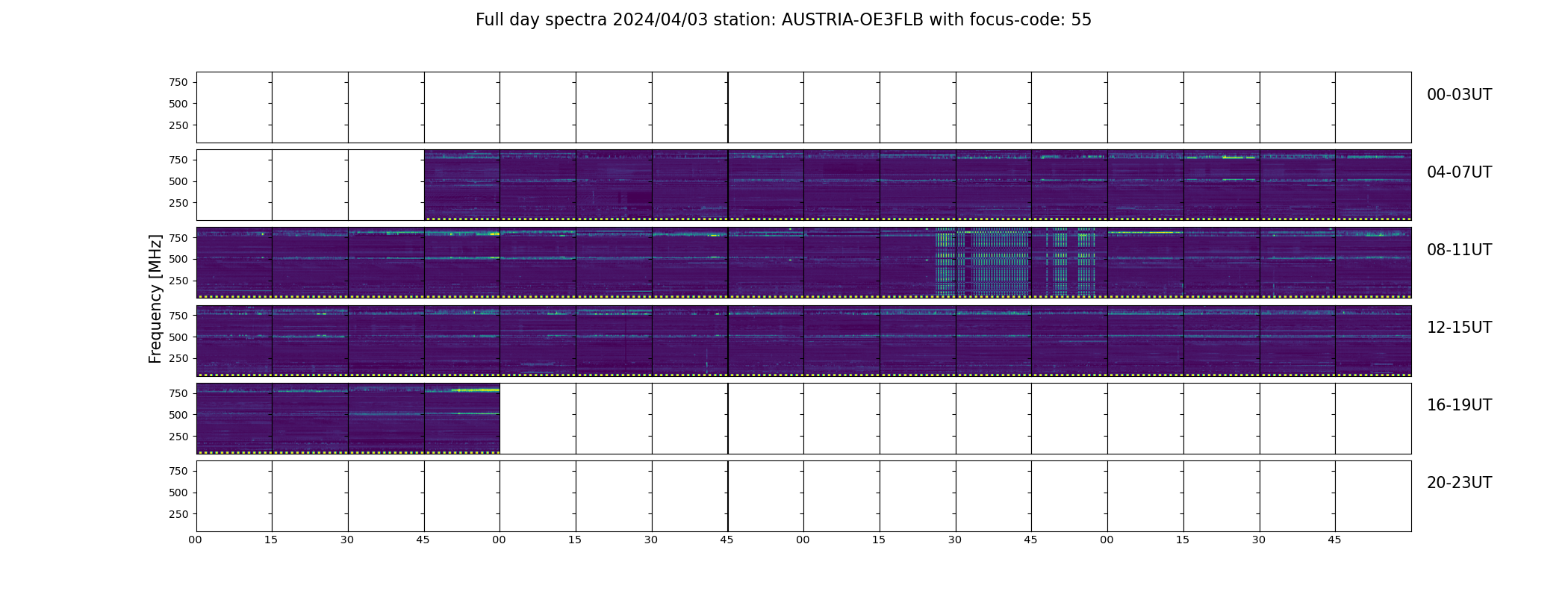
Task: Click the 'Frequency [MHz]' axis label
Action: (x=155, y=298)
